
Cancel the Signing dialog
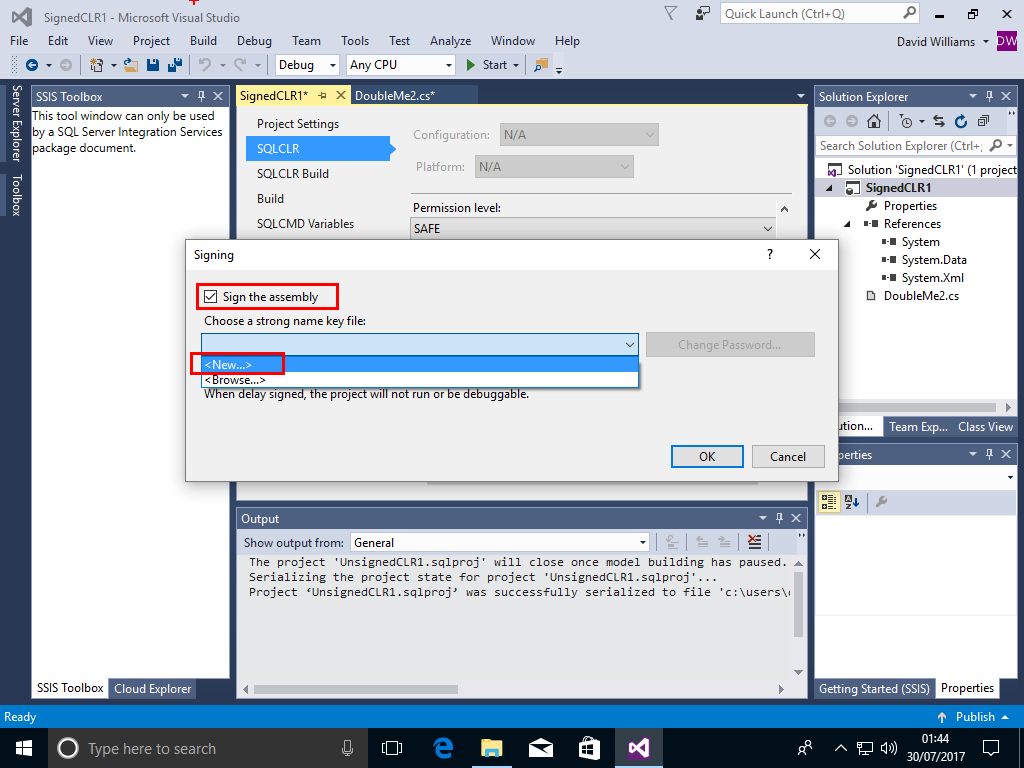788,456
